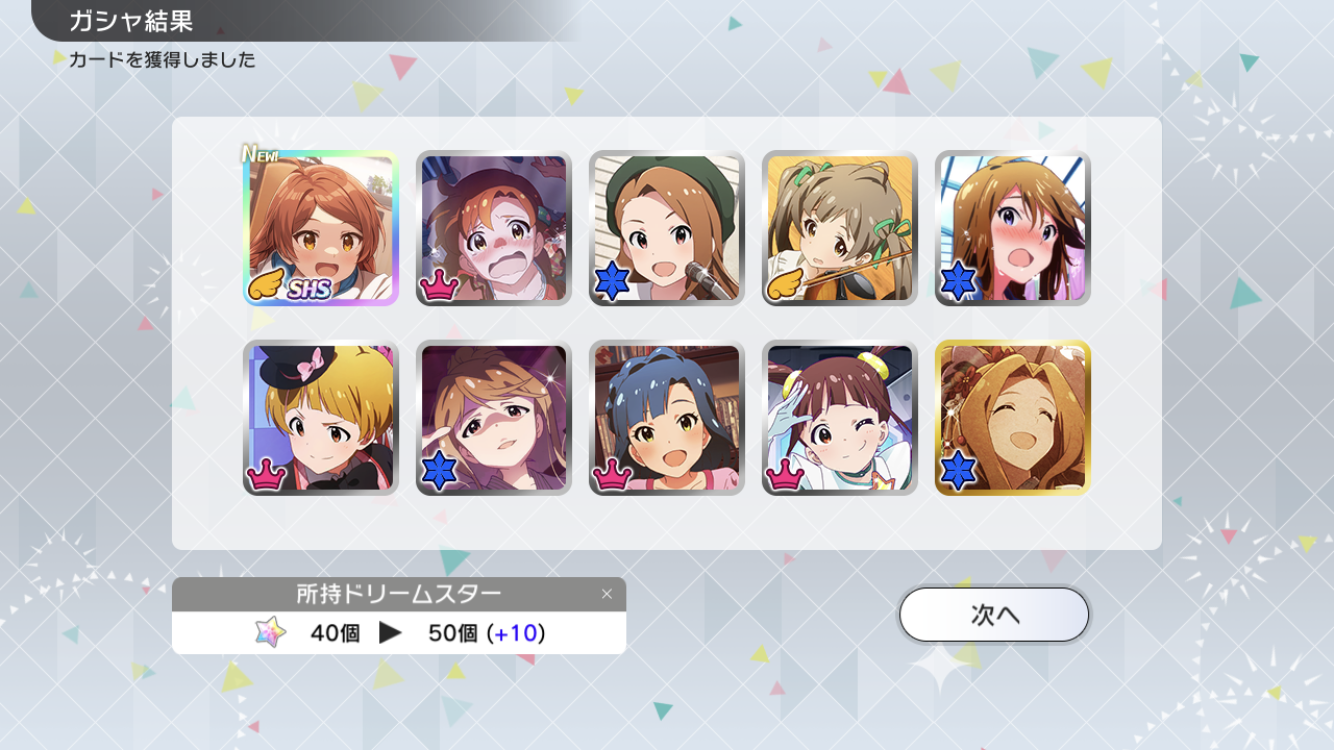Open the NEW rainbow-framed SHS card
This screenshot has height=750, width=1334.
tap(321, 228)
